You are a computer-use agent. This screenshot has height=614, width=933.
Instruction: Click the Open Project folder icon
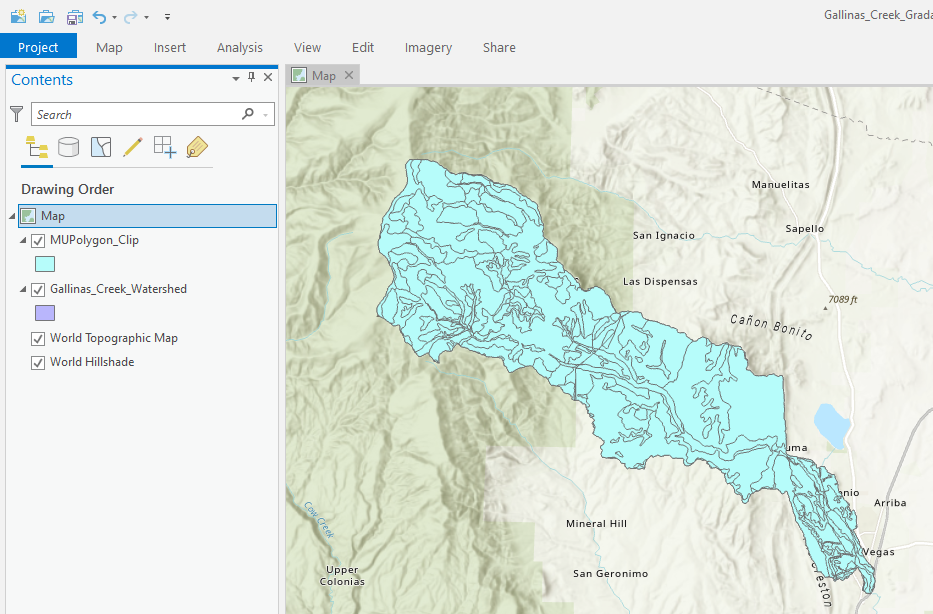point(46,17)
